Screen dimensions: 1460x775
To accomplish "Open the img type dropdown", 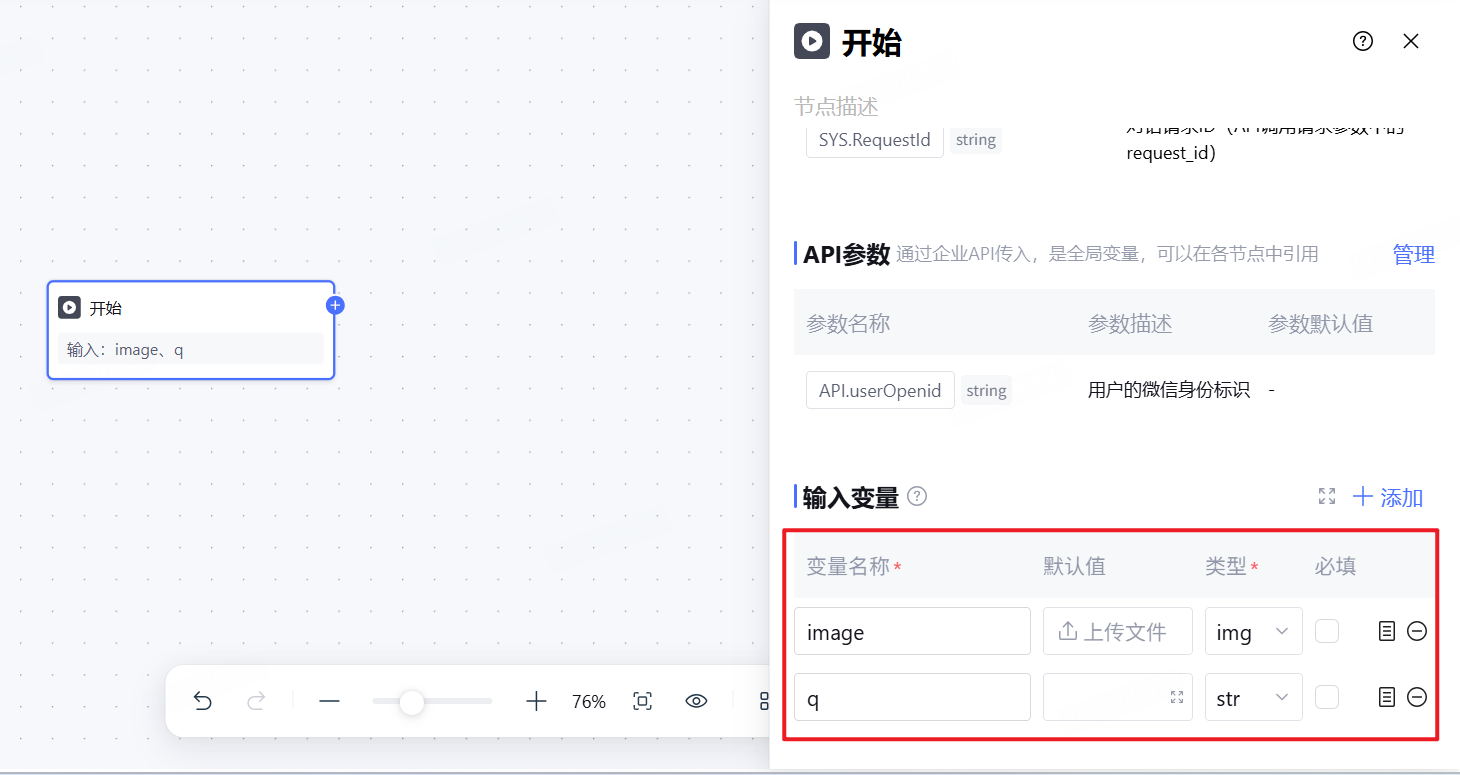I will [1253, 631].
